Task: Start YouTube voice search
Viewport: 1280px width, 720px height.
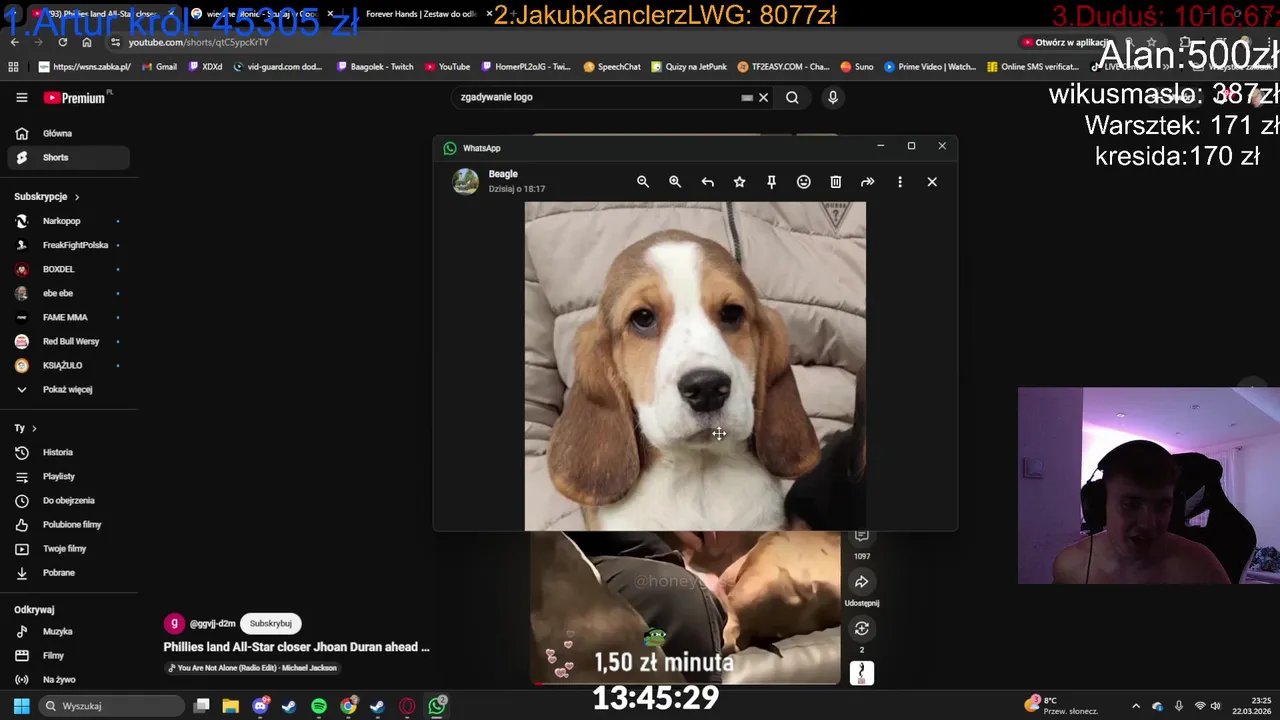Action: [832, 97]
